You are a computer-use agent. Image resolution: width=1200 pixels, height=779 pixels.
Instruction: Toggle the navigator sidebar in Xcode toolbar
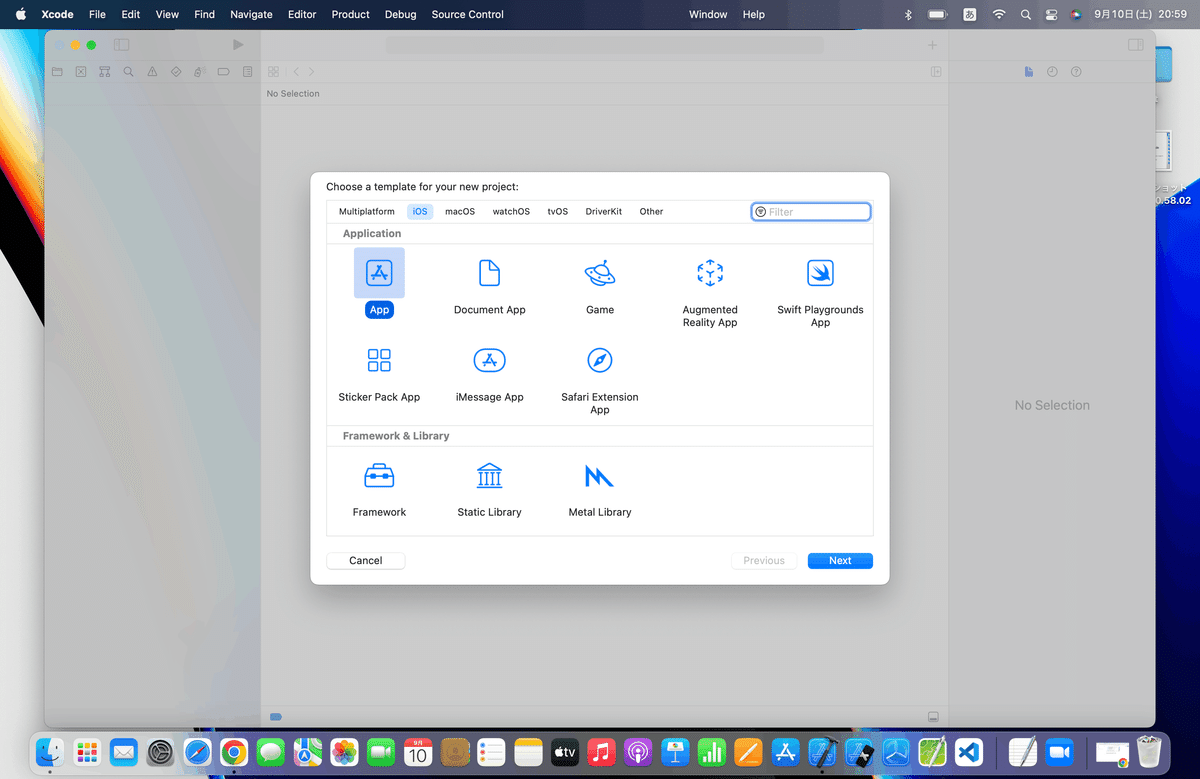click(x=122, y=45)
